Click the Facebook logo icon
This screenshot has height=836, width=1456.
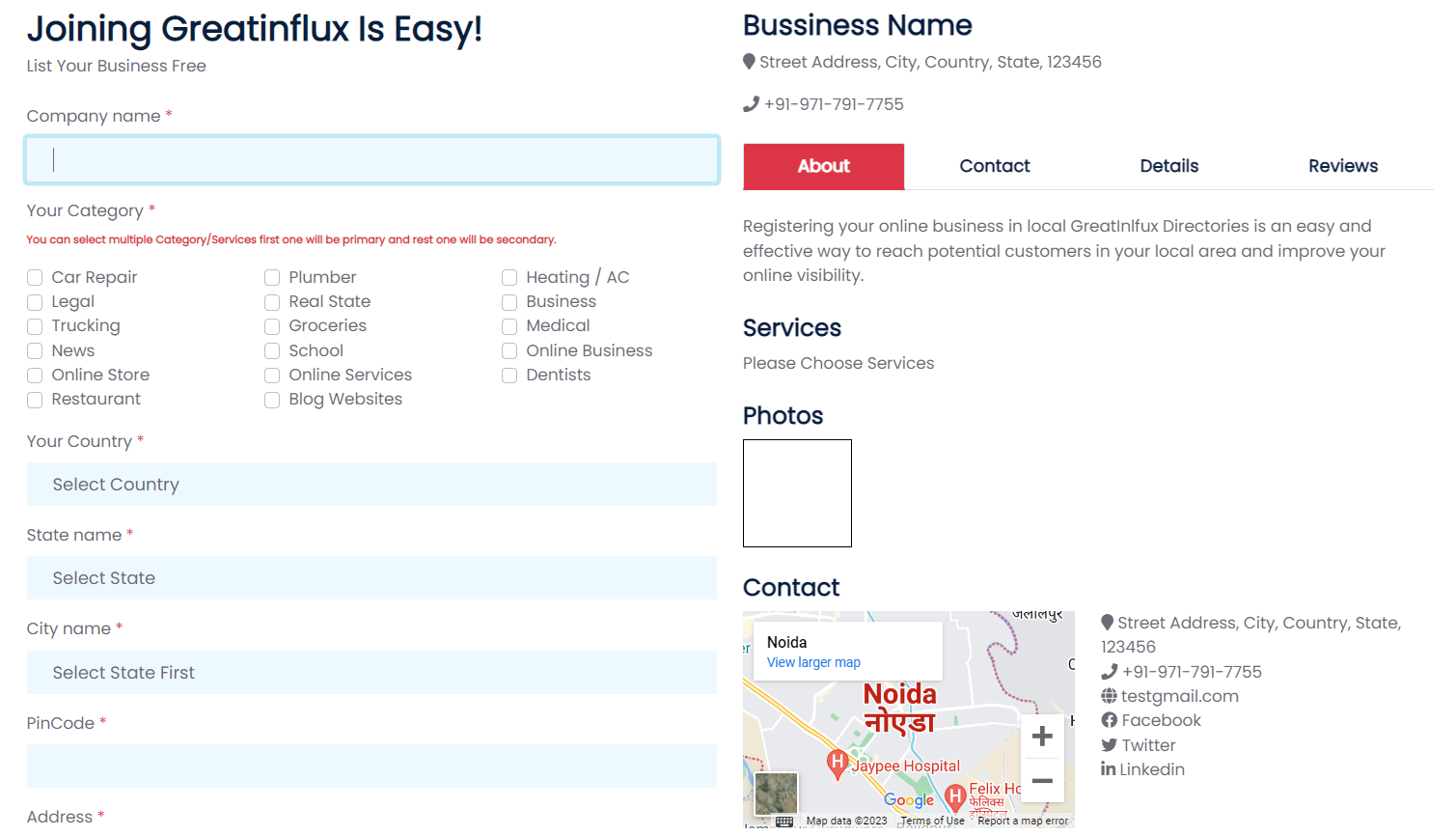tap(1109, 720)
